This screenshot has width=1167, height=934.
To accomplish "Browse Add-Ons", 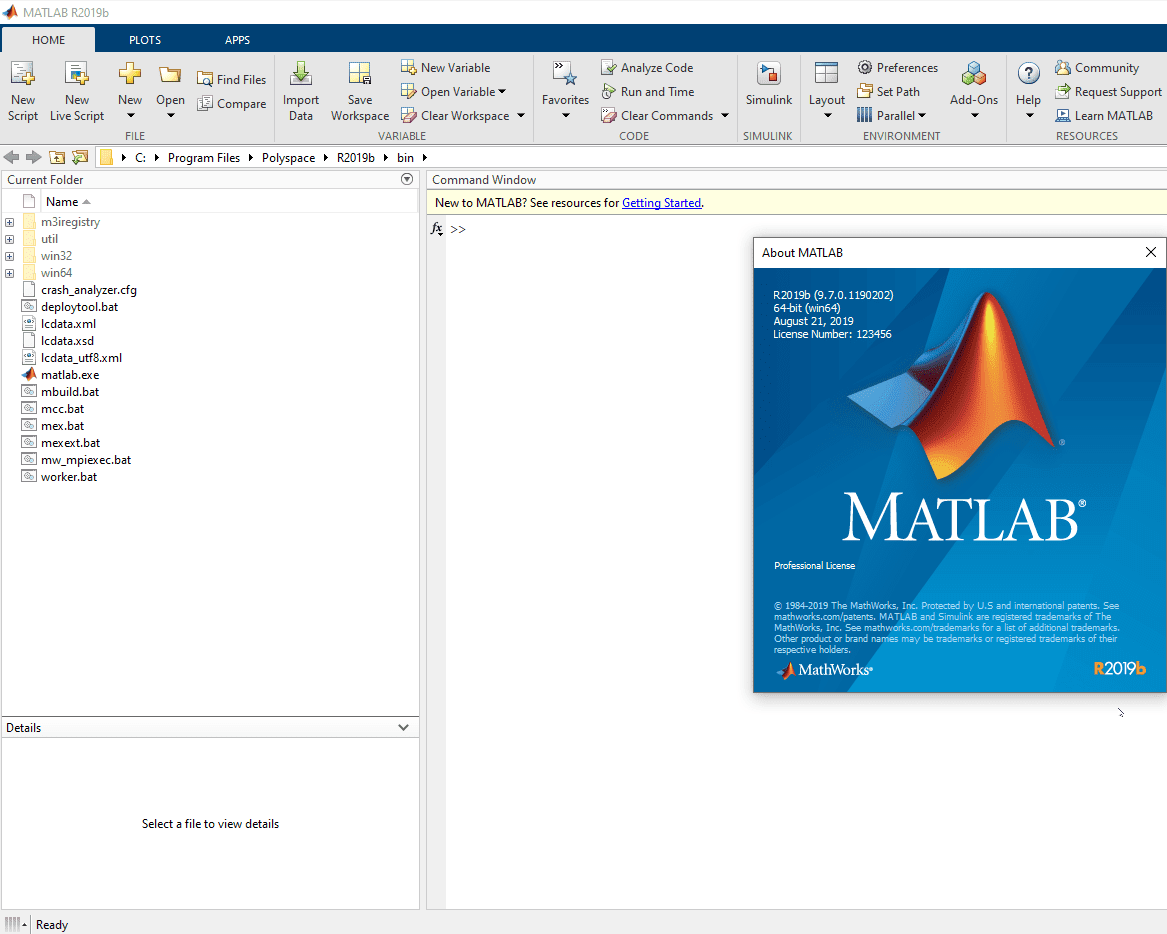I will (x=973, y=88).
